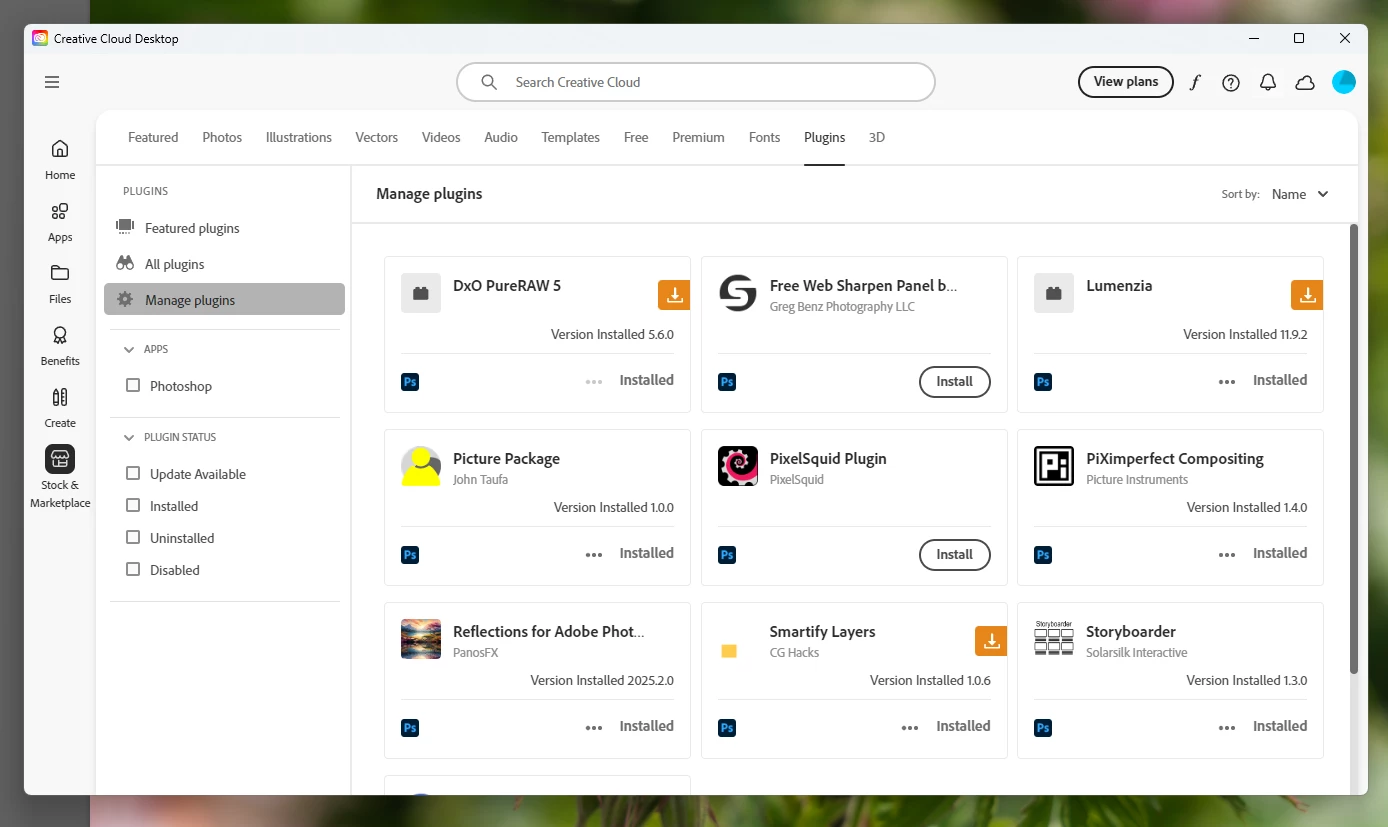Open more options for Smartify Layers

[x=910, y=727]
